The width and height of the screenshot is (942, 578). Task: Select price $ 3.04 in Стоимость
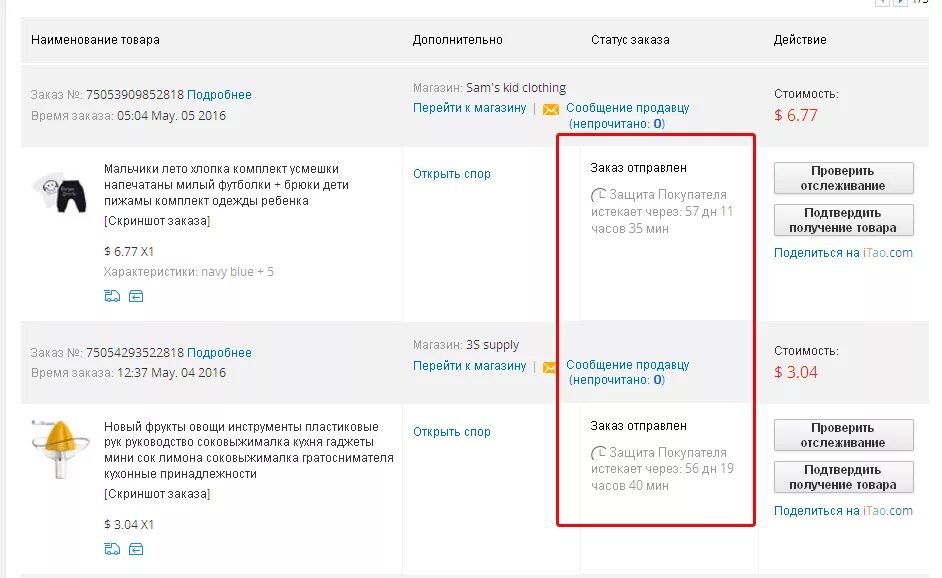tap(796, 373)
